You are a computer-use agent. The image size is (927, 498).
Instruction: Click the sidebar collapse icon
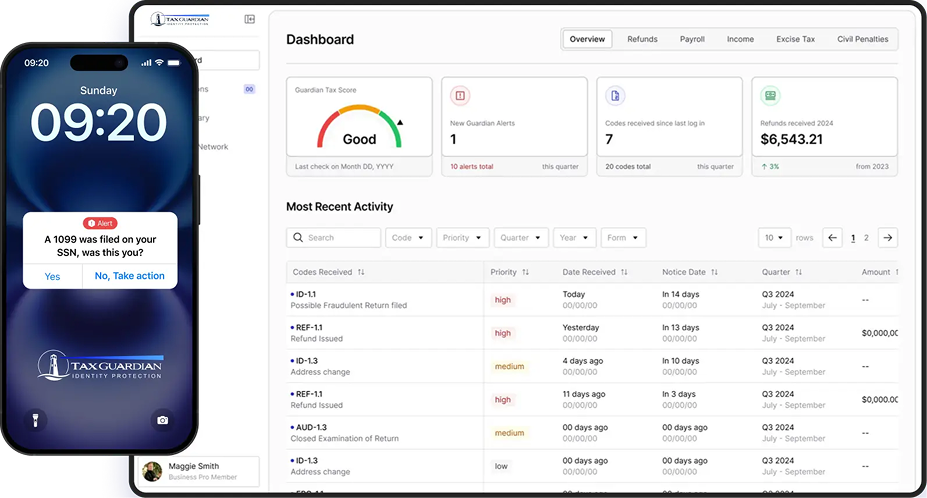point(249,19)
